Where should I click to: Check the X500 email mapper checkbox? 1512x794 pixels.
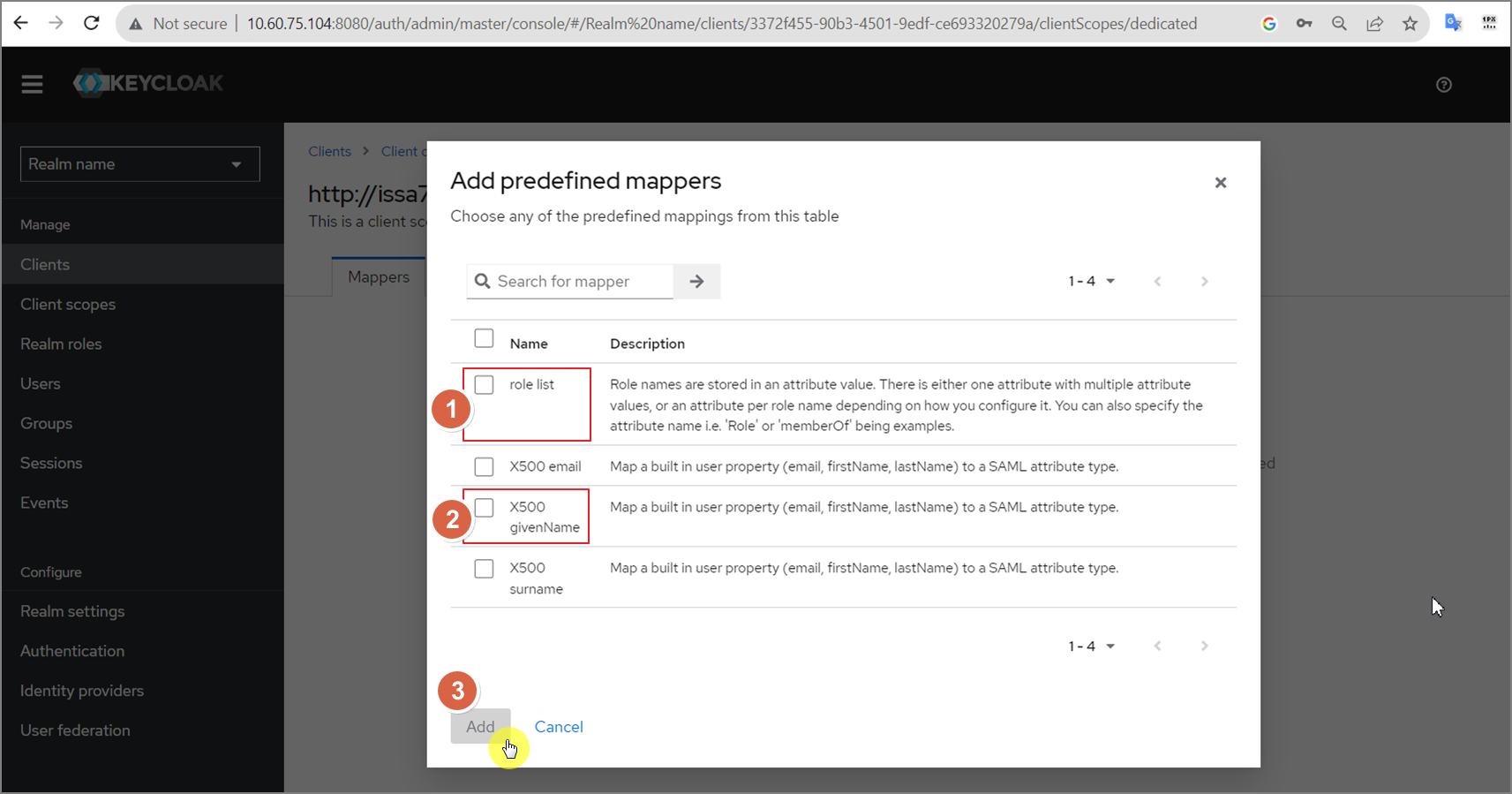point(484,466)
